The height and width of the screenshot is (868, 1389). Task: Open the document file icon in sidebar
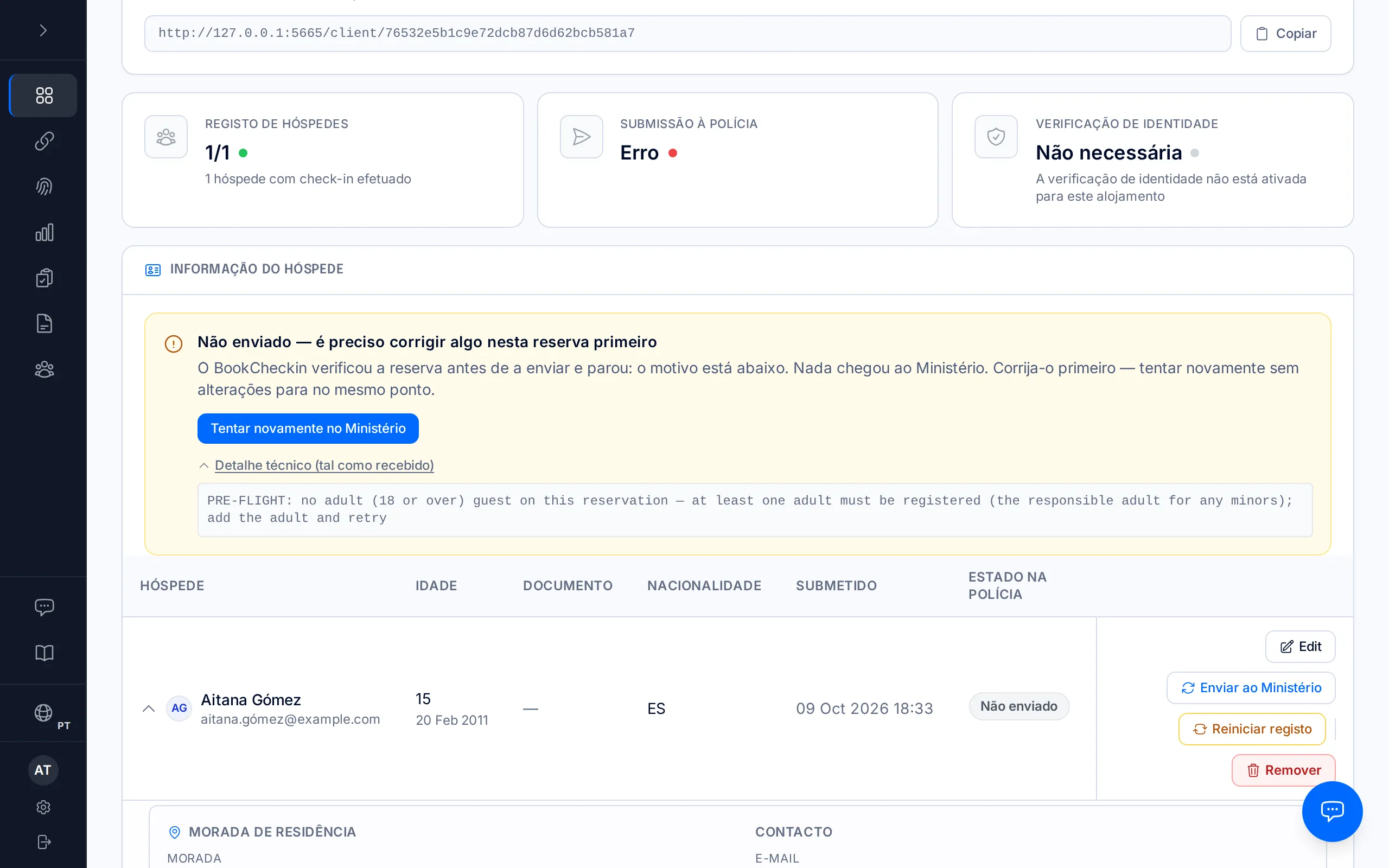click(x=43, y=324)
